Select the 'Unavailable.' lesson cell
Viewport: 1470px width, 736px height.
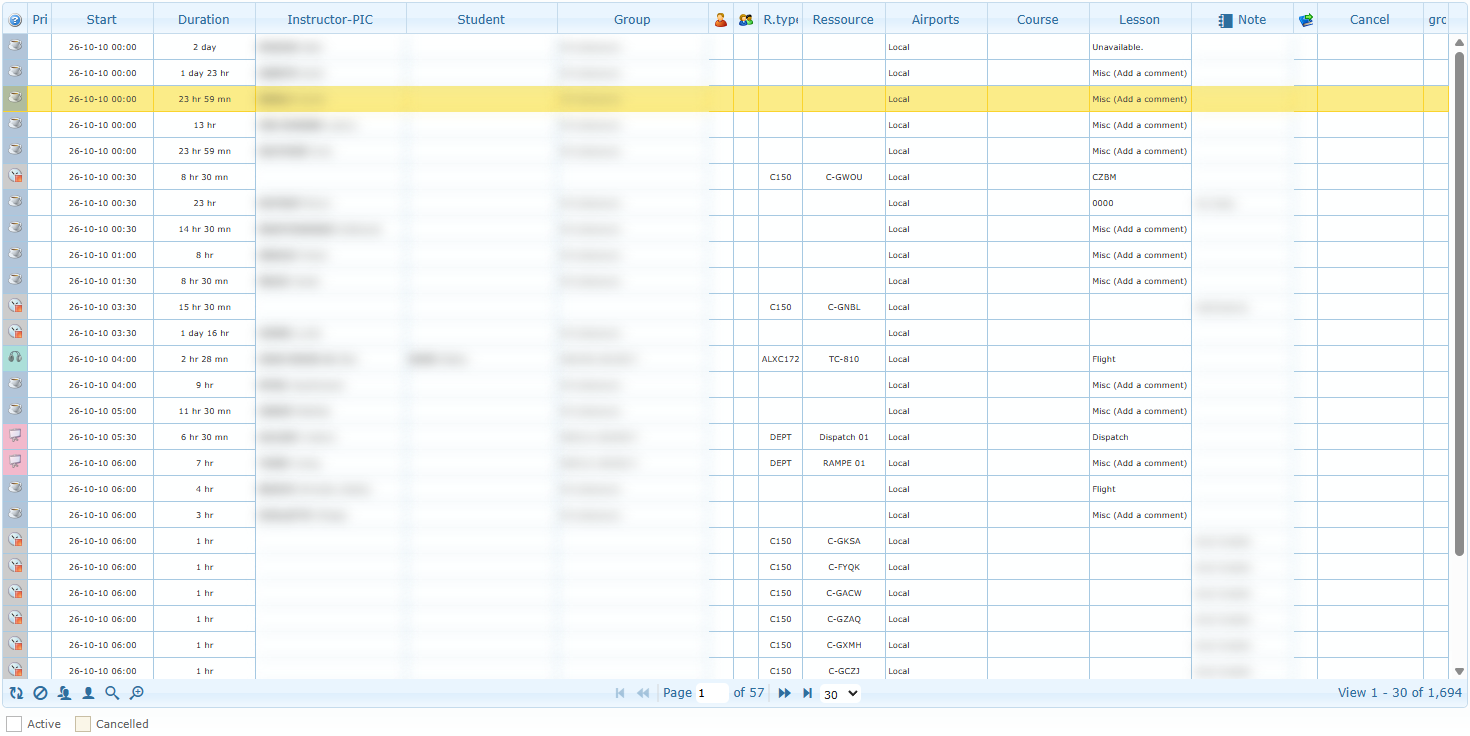coord(1140,47)
